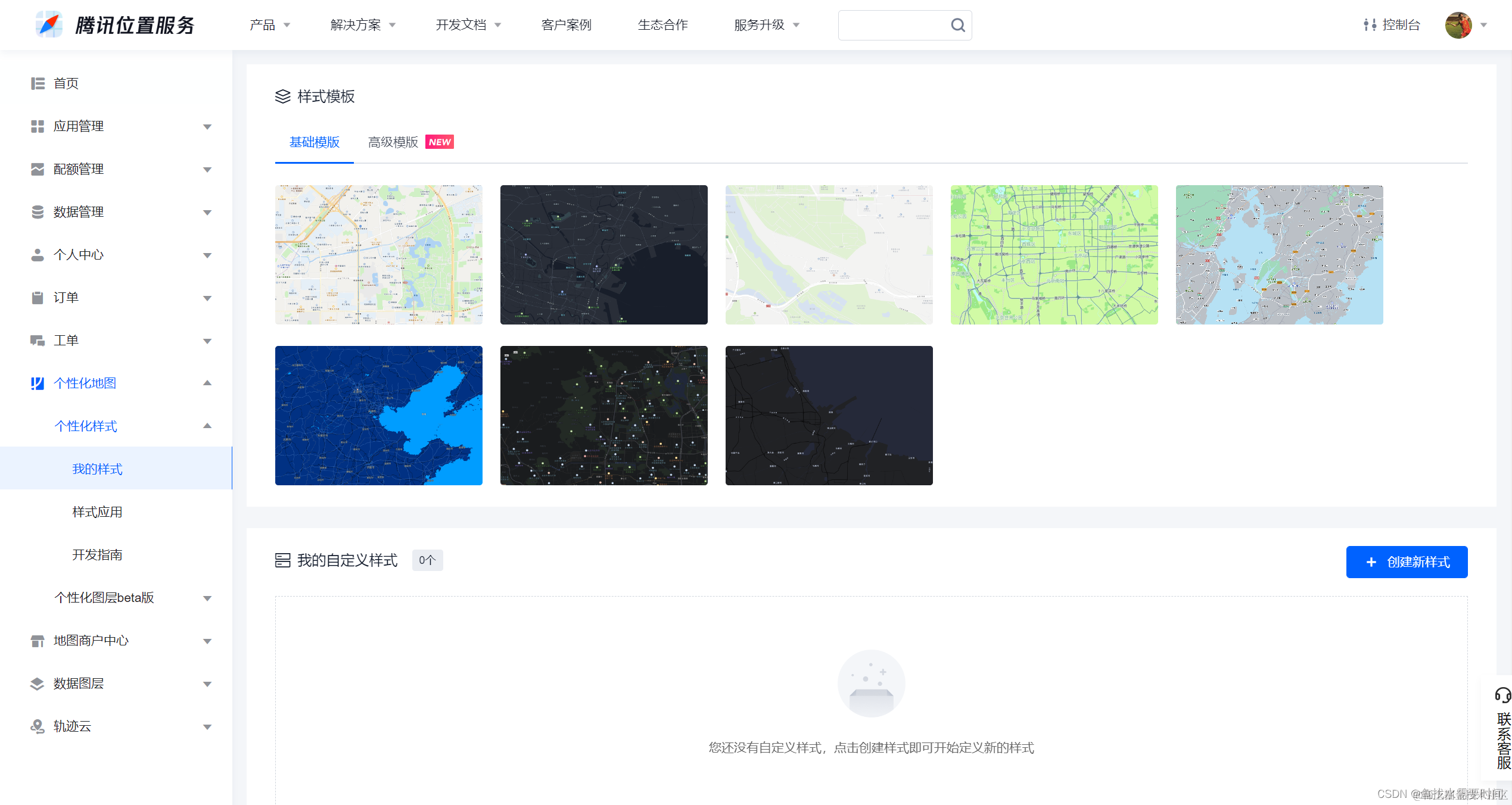Open the 配额管理 sidebar icon
This screenshot has width=1512, height=805.
tap(37, 169)
